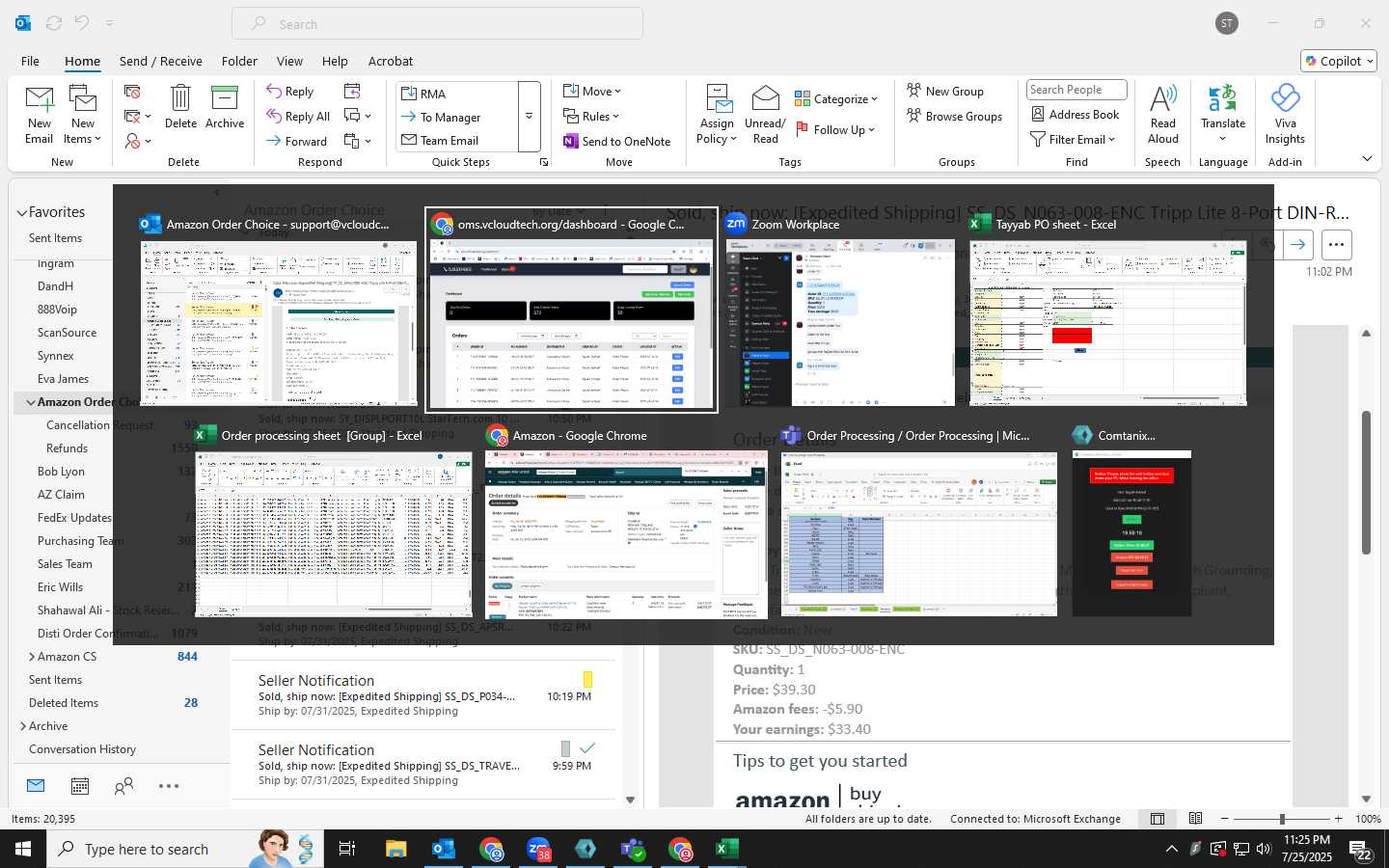Open the Address Book
This screenshot has height=868, width=1389.
(1076, 114)
